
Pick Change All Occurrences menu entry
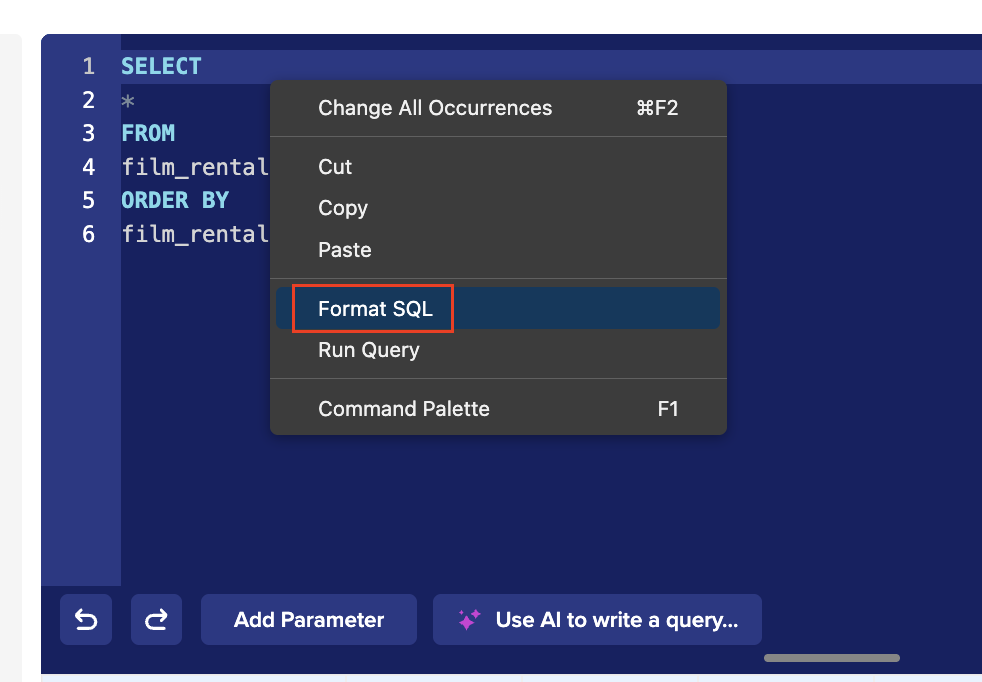[434, 108]
